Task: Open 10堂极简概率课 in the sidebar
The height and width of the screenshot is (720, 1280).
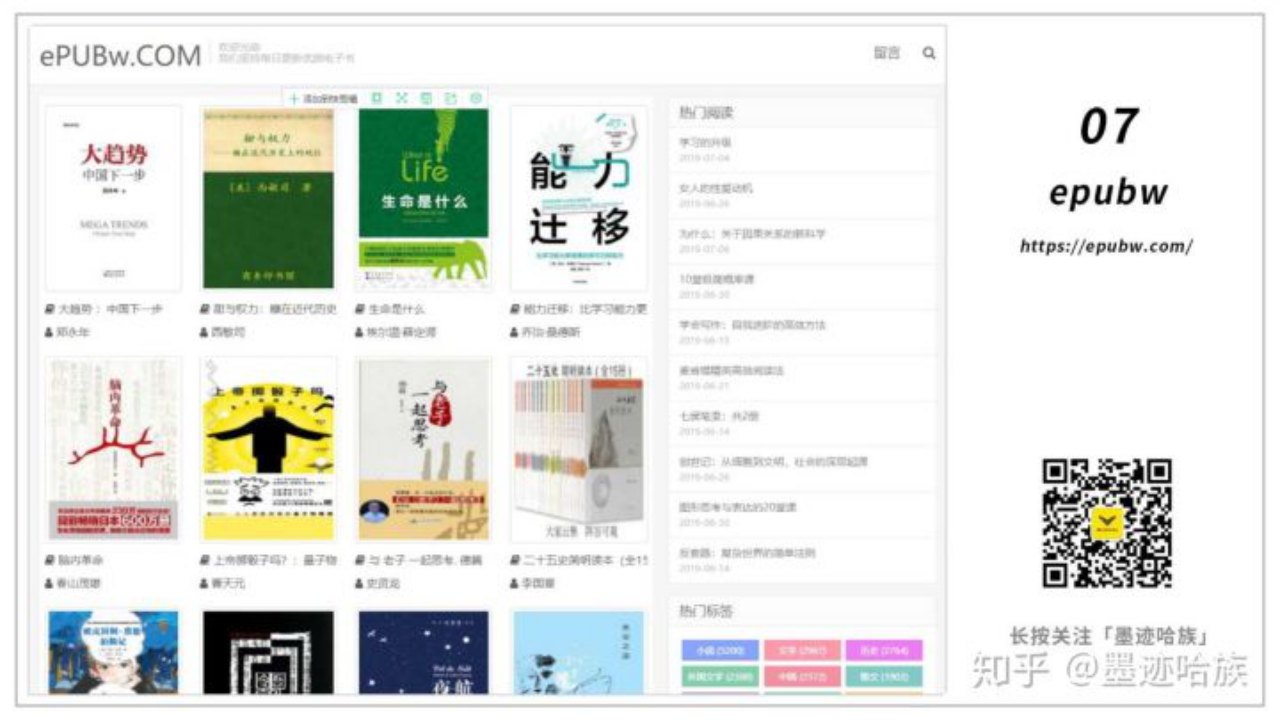Action: 716,279
